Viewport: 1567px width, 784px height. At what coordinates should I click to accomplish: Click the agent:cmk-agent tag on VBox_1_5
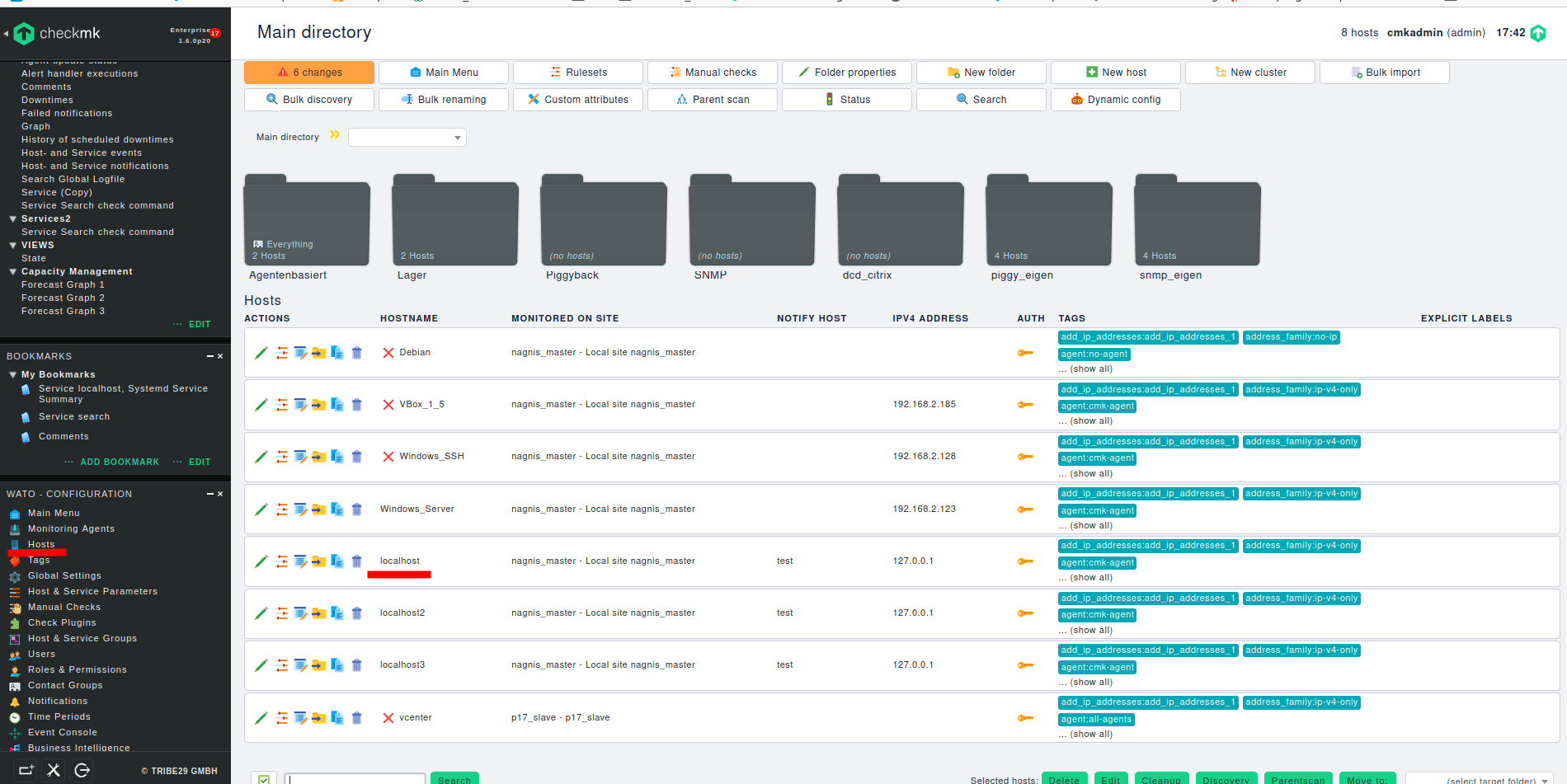tap(1097, 406)
